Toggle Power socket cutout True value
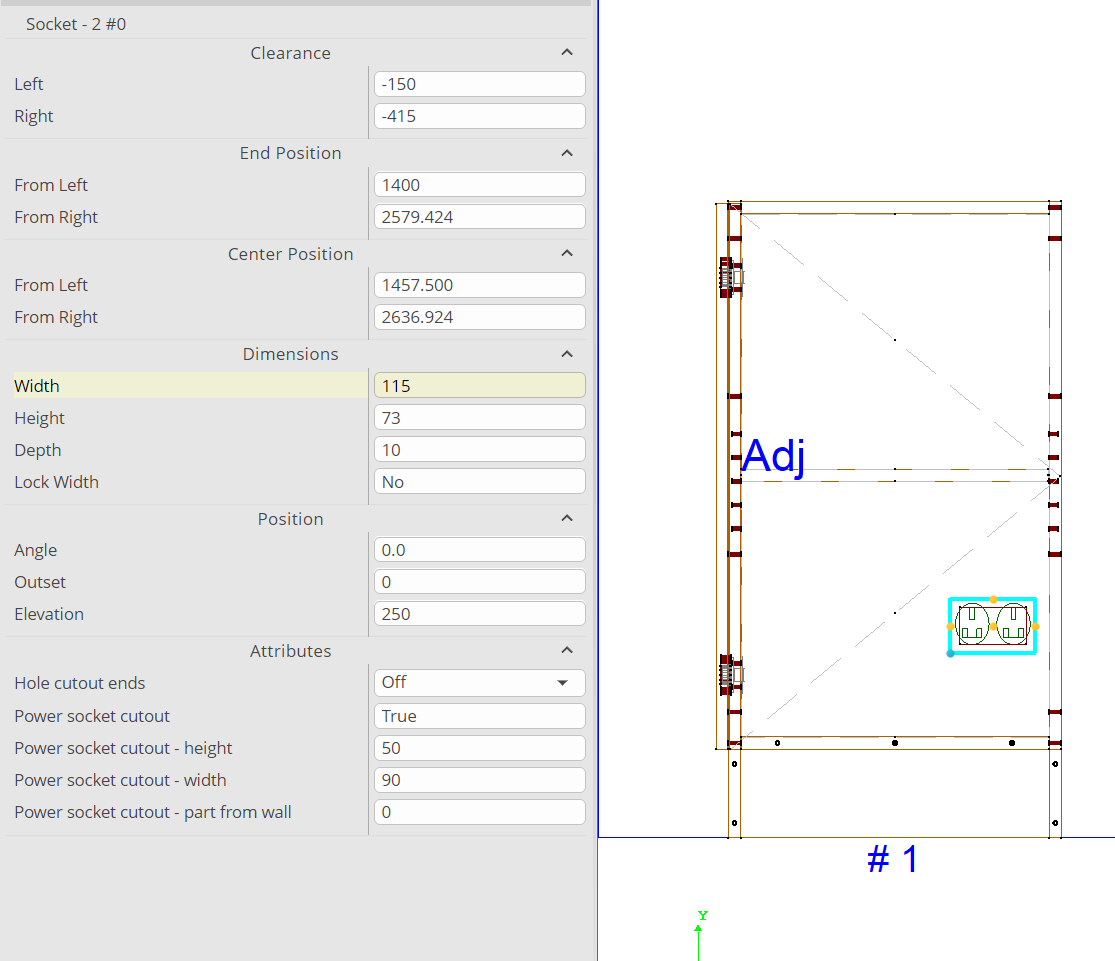The image size is (1115, 961). point(479,716)
